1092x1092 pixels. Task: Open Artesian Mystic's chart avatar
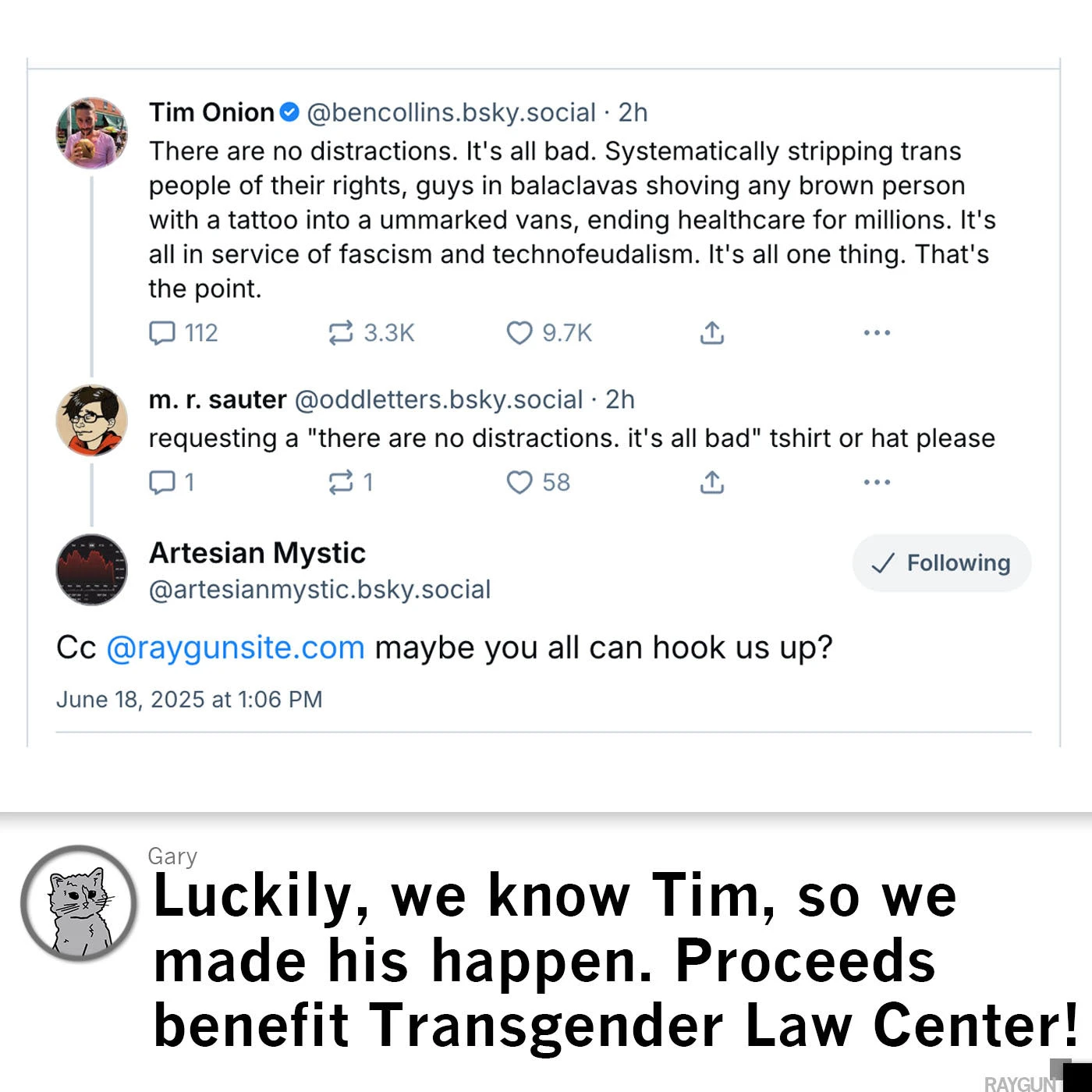click(92, 569)
